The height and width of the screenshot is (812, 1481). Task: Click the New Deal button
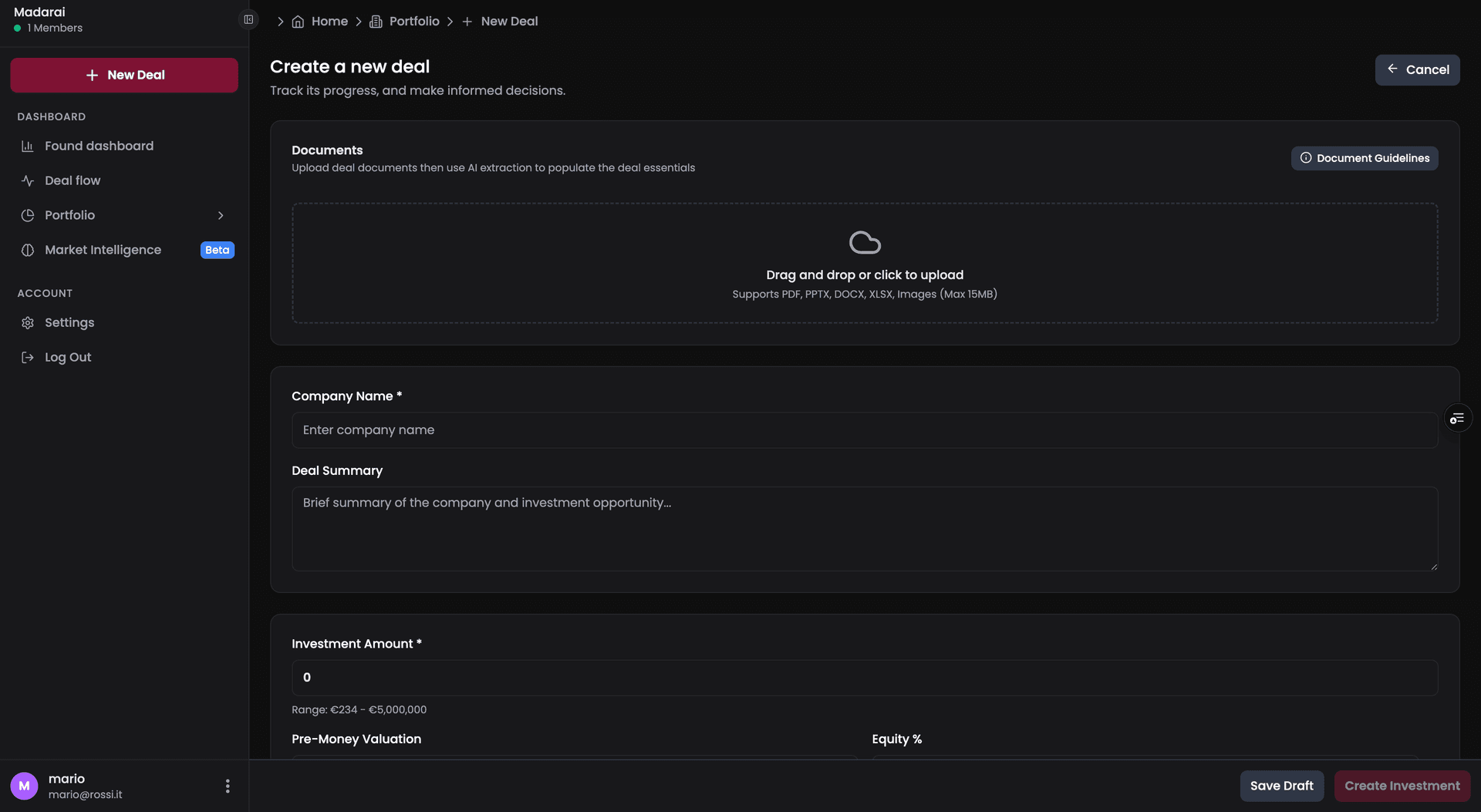(123, 75)
